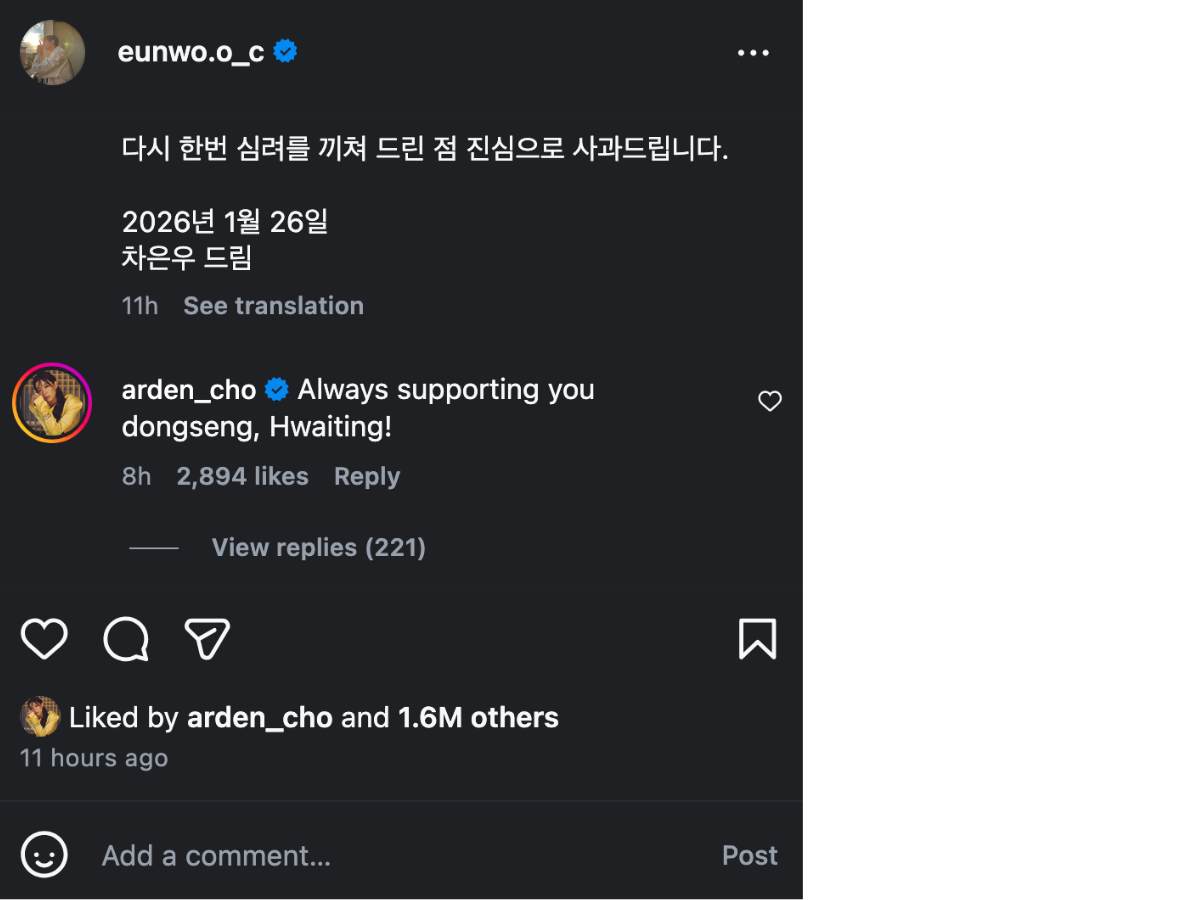Image resolution: width=1200 pixels, height=900 pixels.
Task: Click the comment speech bubble icon
Action: tap(126, 639)
